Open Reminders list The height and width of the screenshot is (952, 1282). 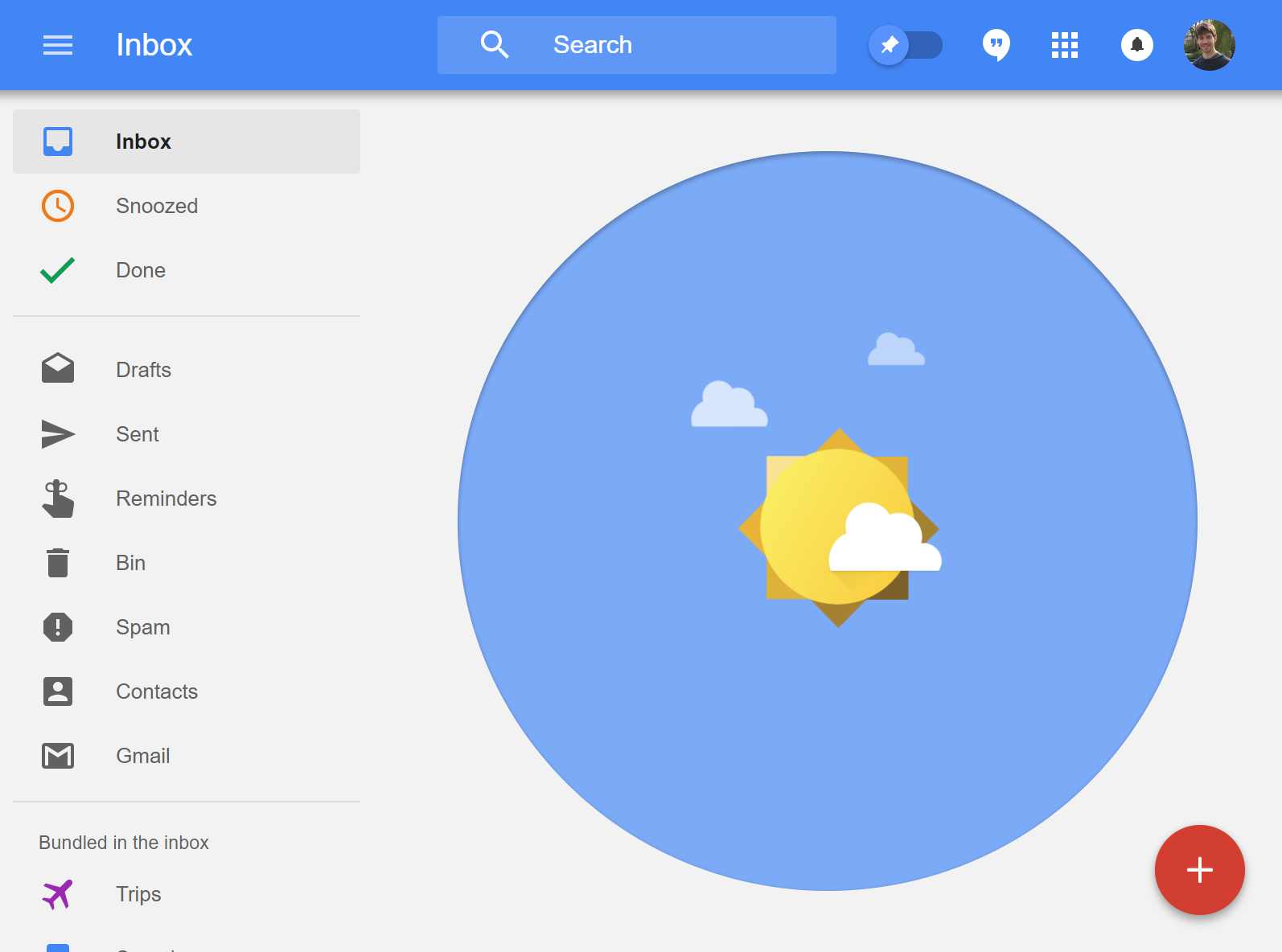click(x=166, y=499)
